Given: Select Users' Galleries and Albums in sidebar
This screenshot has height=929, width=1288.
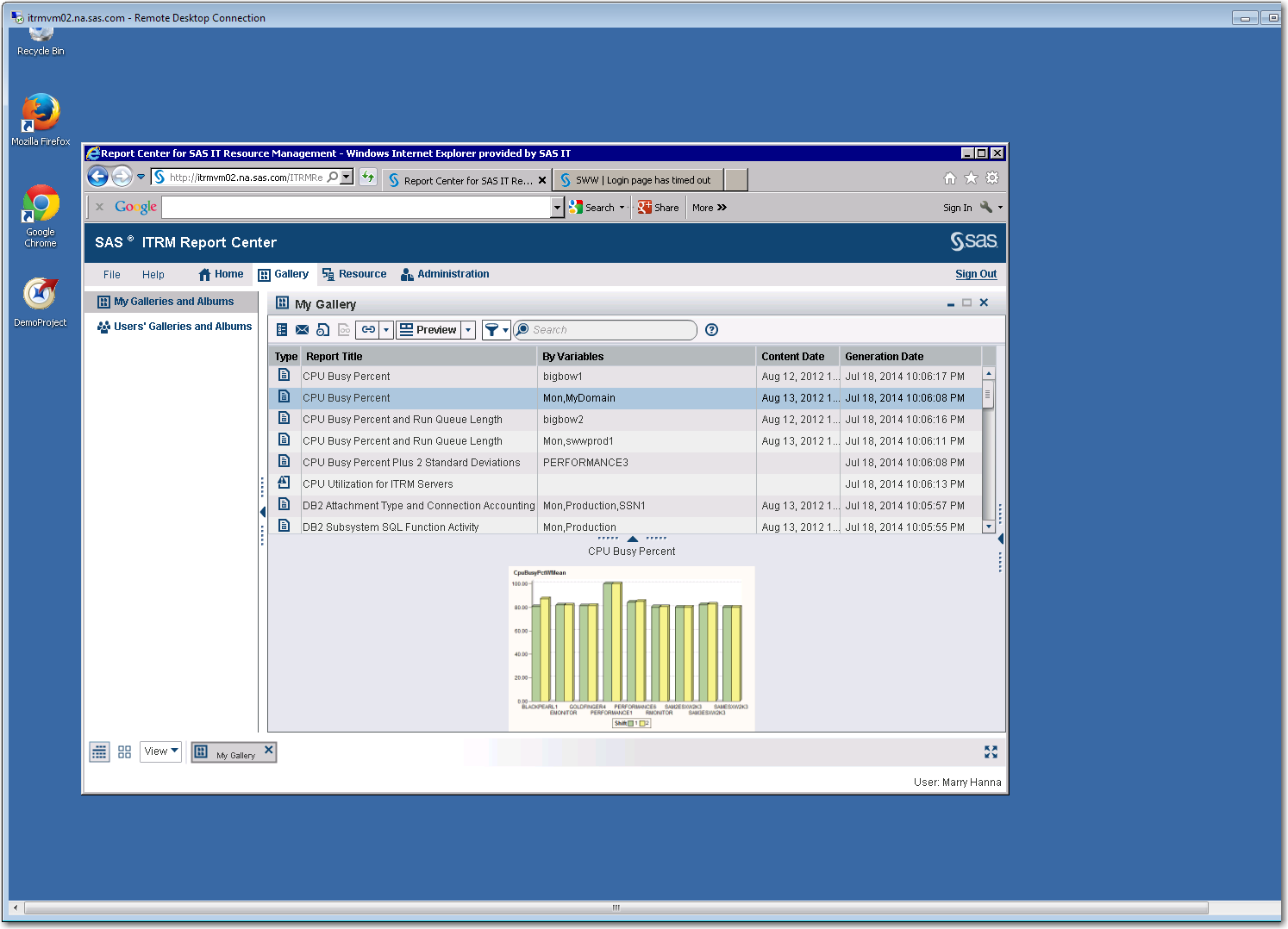Looking at the screenshot, I should tap(174, 327).
